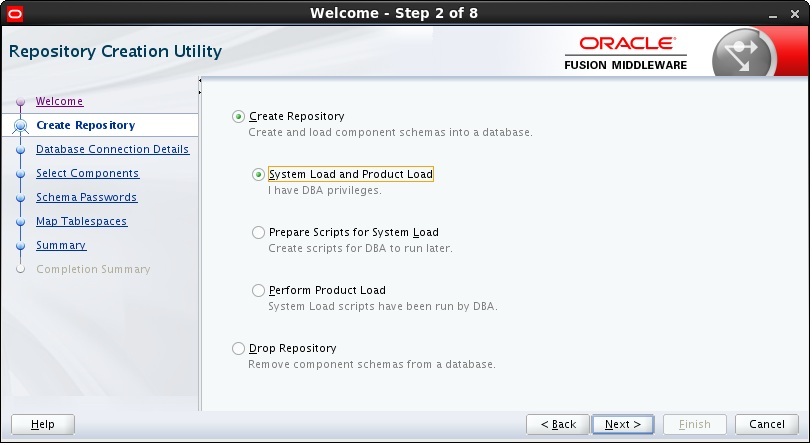Collapse the navigation pane with splitter arrow
This screenshot has height=445, width=812.
200,80
